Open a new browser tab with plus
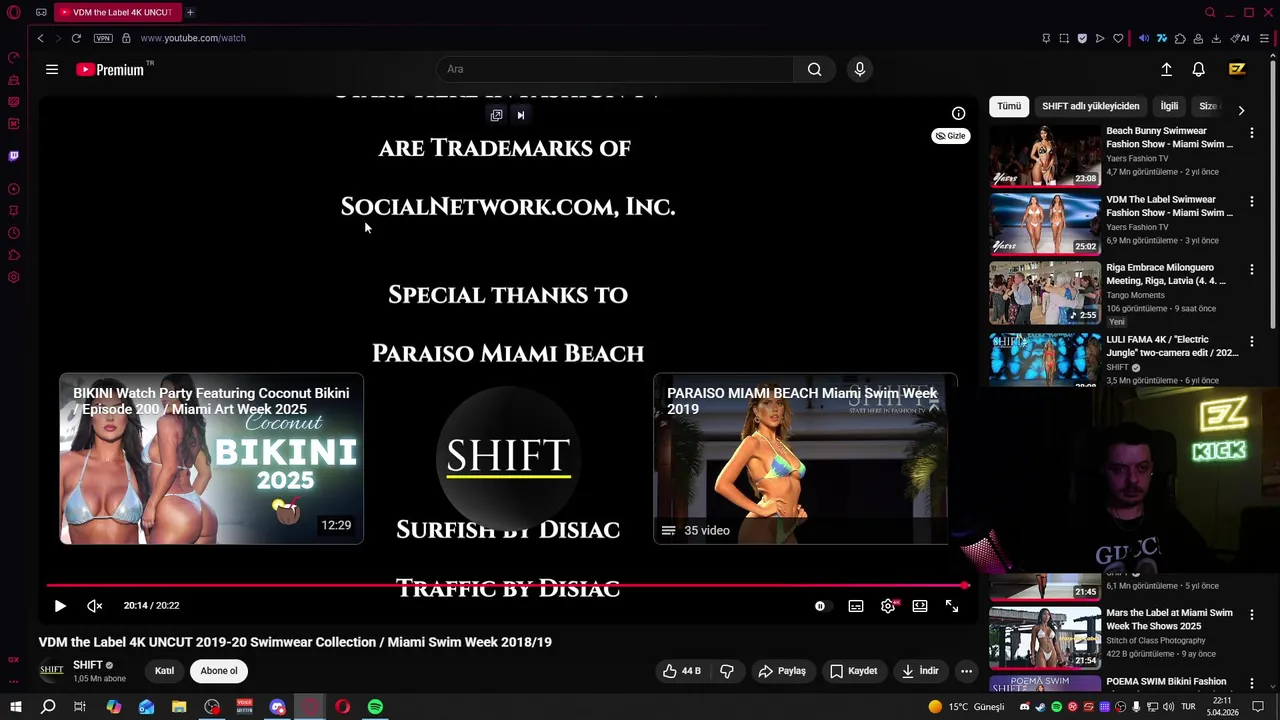Image resolution: width=1280 pixels, height=720 pixels. coord(190,12)
